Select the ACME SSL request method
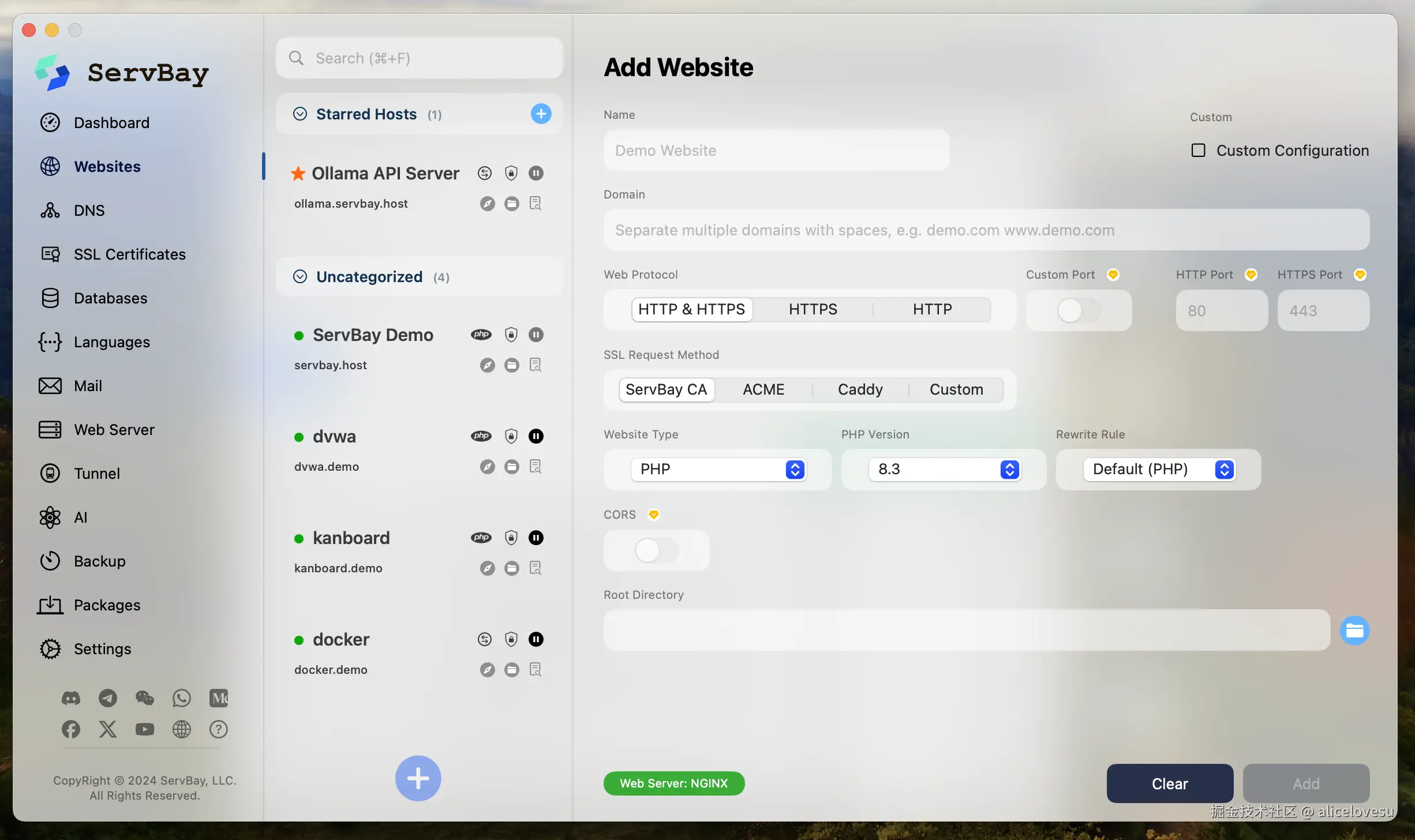Viewport: 1415px width, 840px height. pos(763,389)
